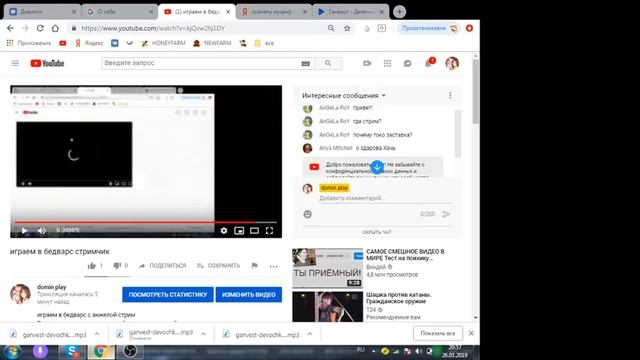Click СКРЫТЬ ЧАТ to hide chat

coord(377,232)
